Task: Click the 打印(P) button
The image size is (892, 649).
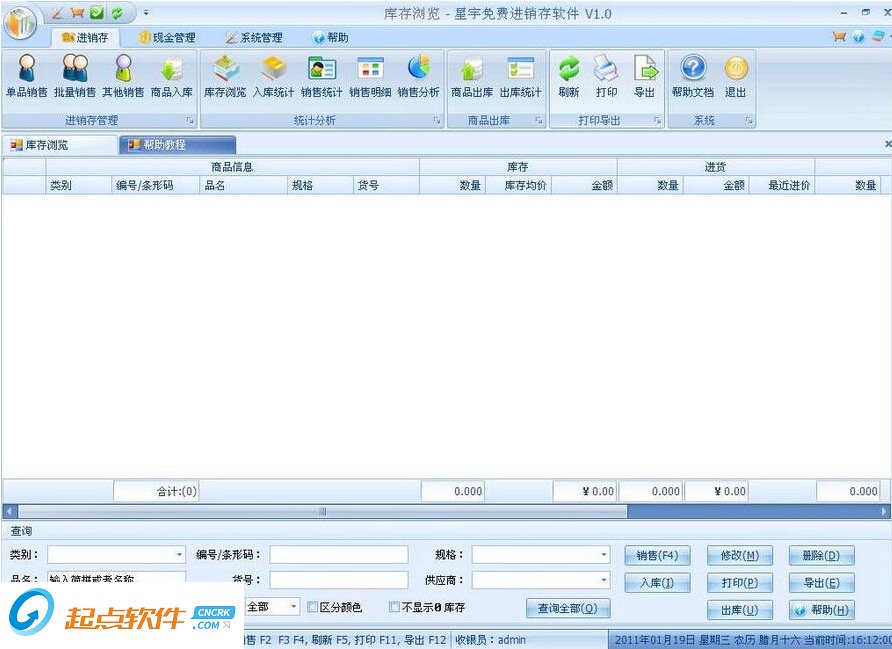Action: point(740,582)
